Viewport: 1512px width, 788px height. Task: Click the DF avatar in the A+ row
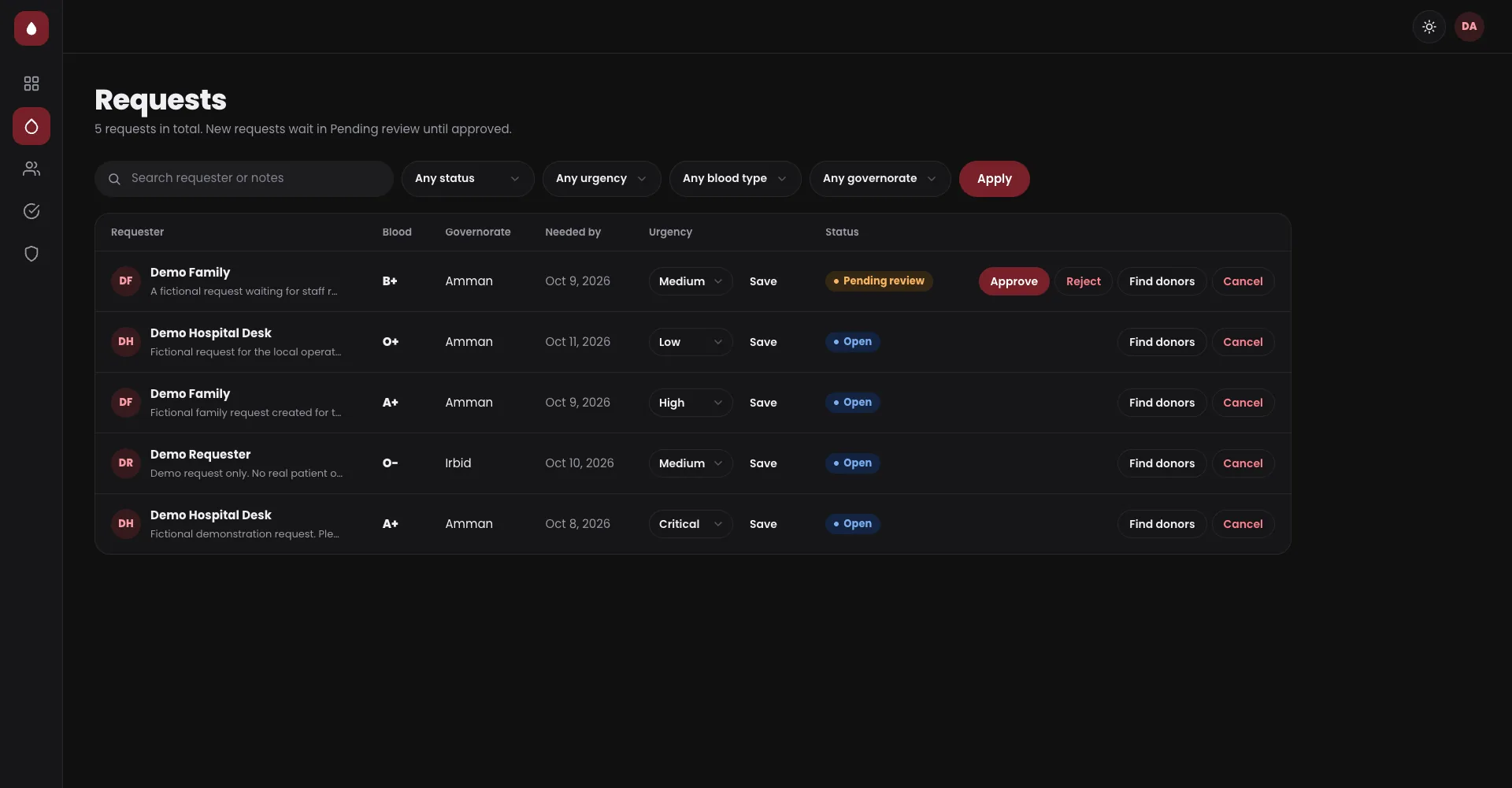(126, 403)
